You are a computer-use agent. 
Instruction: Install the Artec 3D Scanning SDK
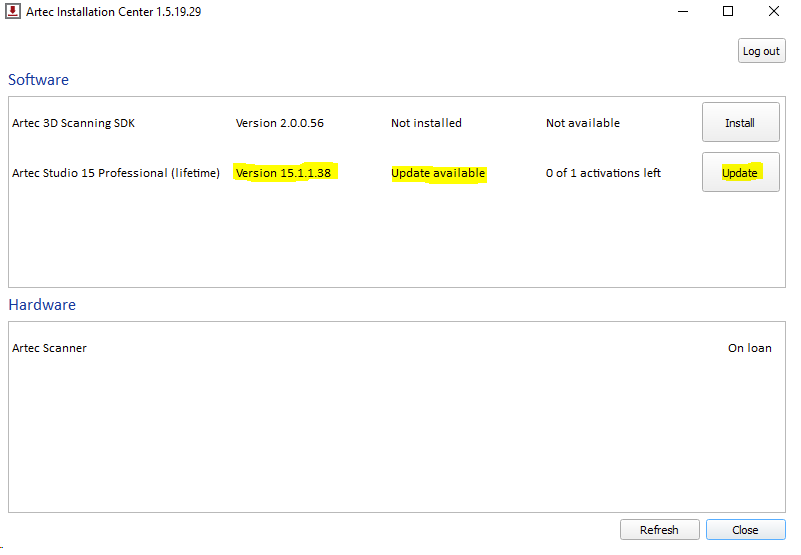740,123
